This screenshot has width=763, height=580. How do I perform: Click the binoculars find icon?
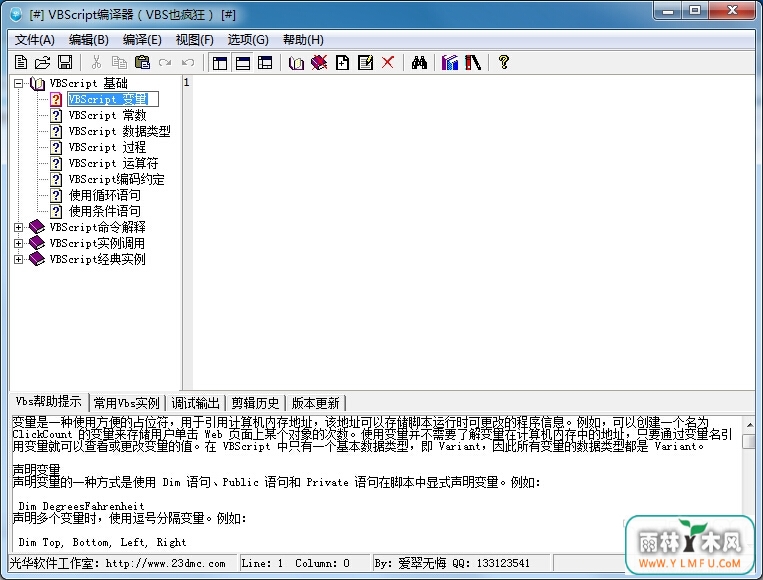tap(419, 62)
